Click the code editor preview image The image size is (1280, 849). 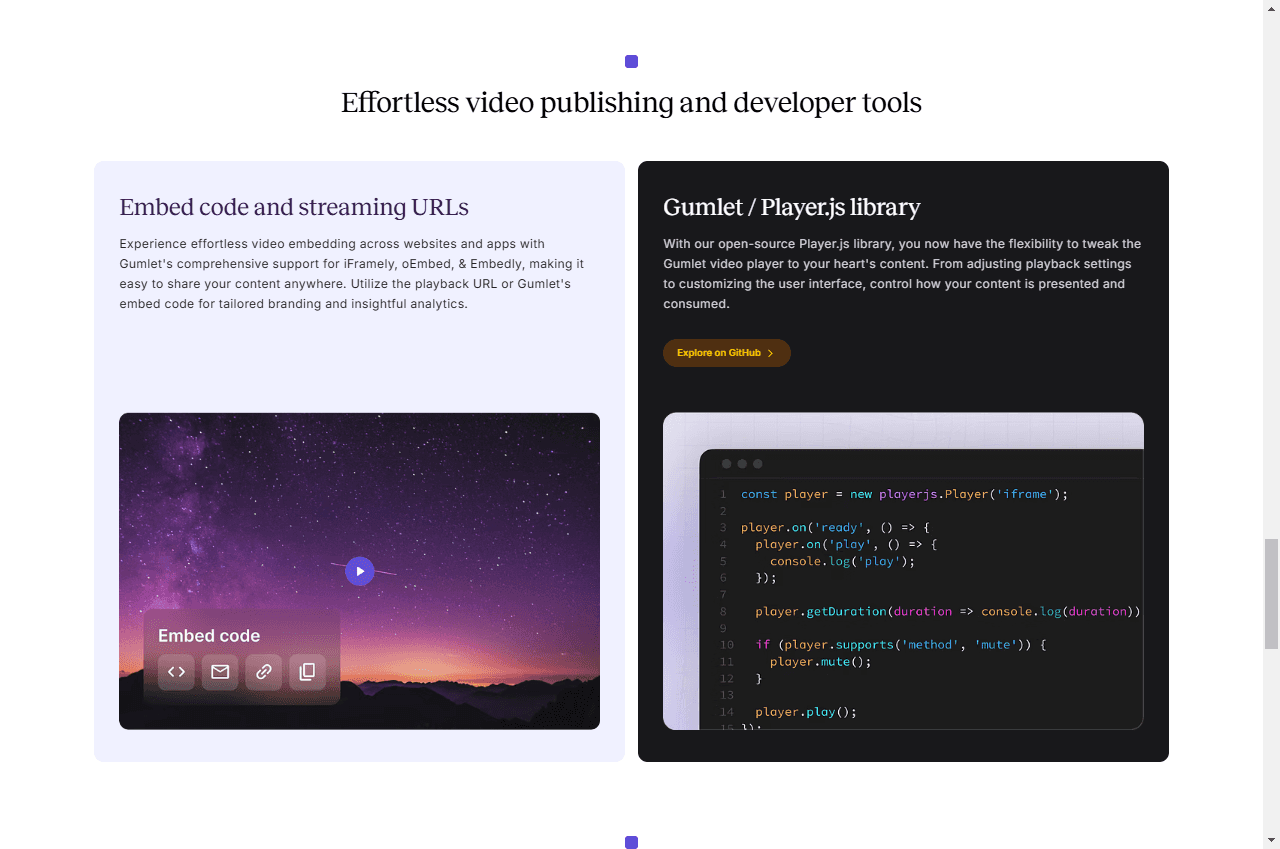(903, 571)
